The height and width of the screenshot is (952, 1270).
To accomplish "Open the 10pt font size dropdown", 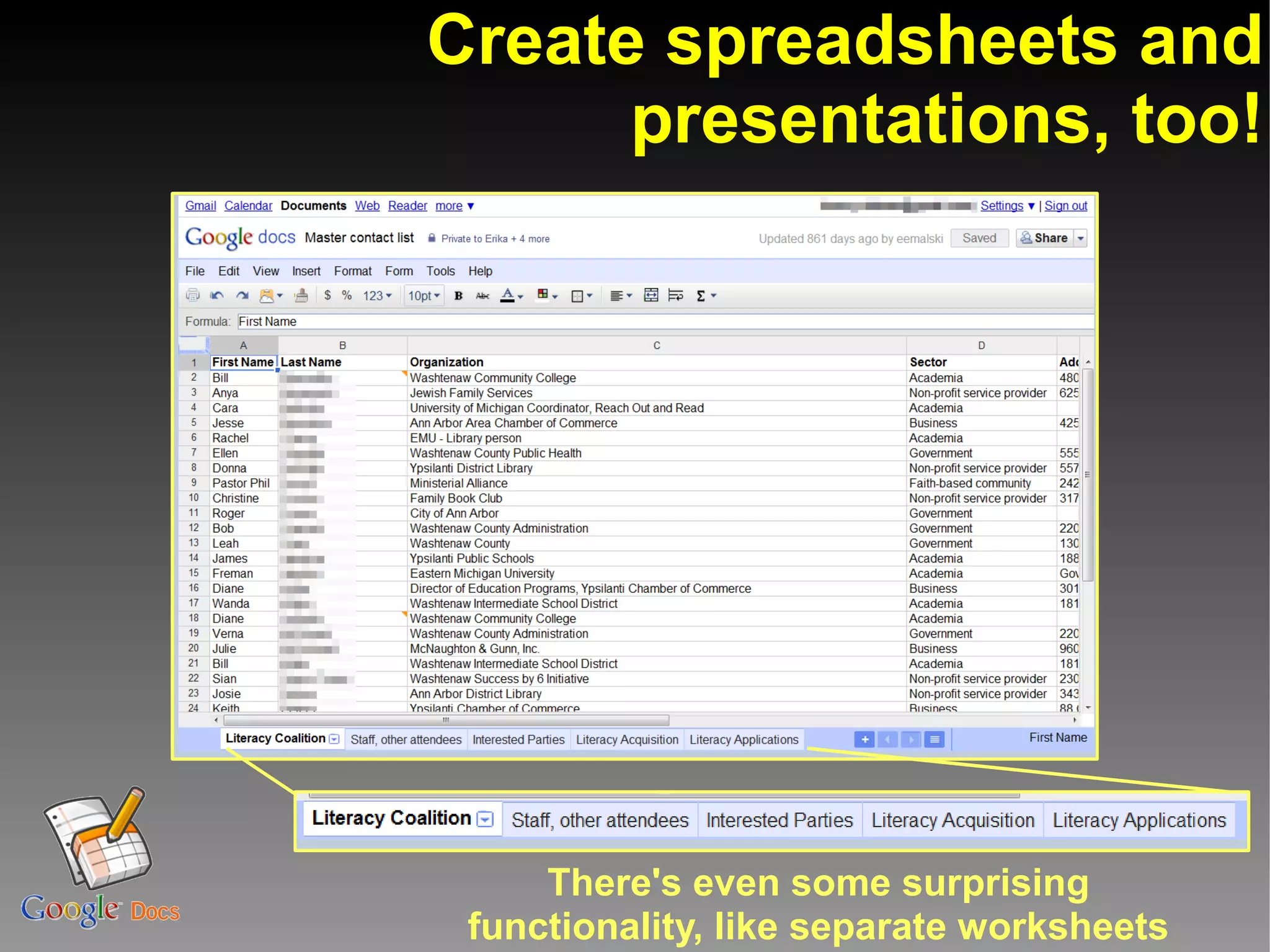I will click(x=424, y=296).
